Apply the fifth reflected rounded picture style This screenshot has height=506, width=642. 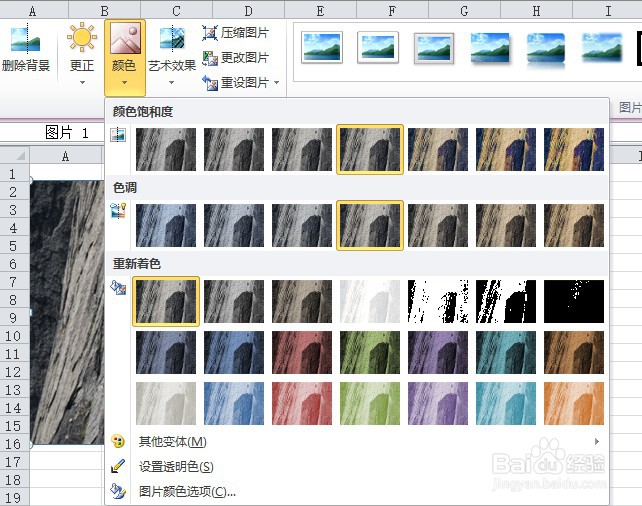click(546, 49)
